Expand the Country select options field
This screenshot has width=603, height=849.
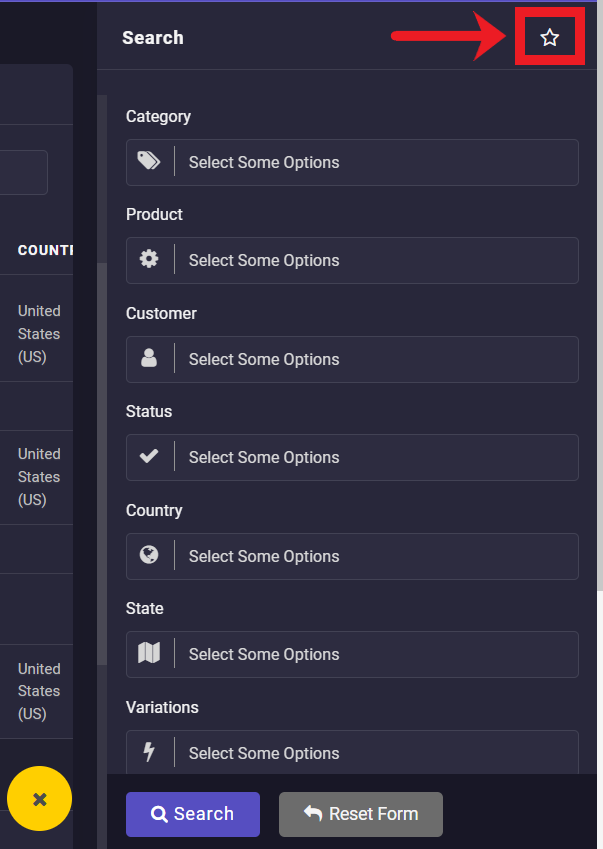click(x=375, y=556)
